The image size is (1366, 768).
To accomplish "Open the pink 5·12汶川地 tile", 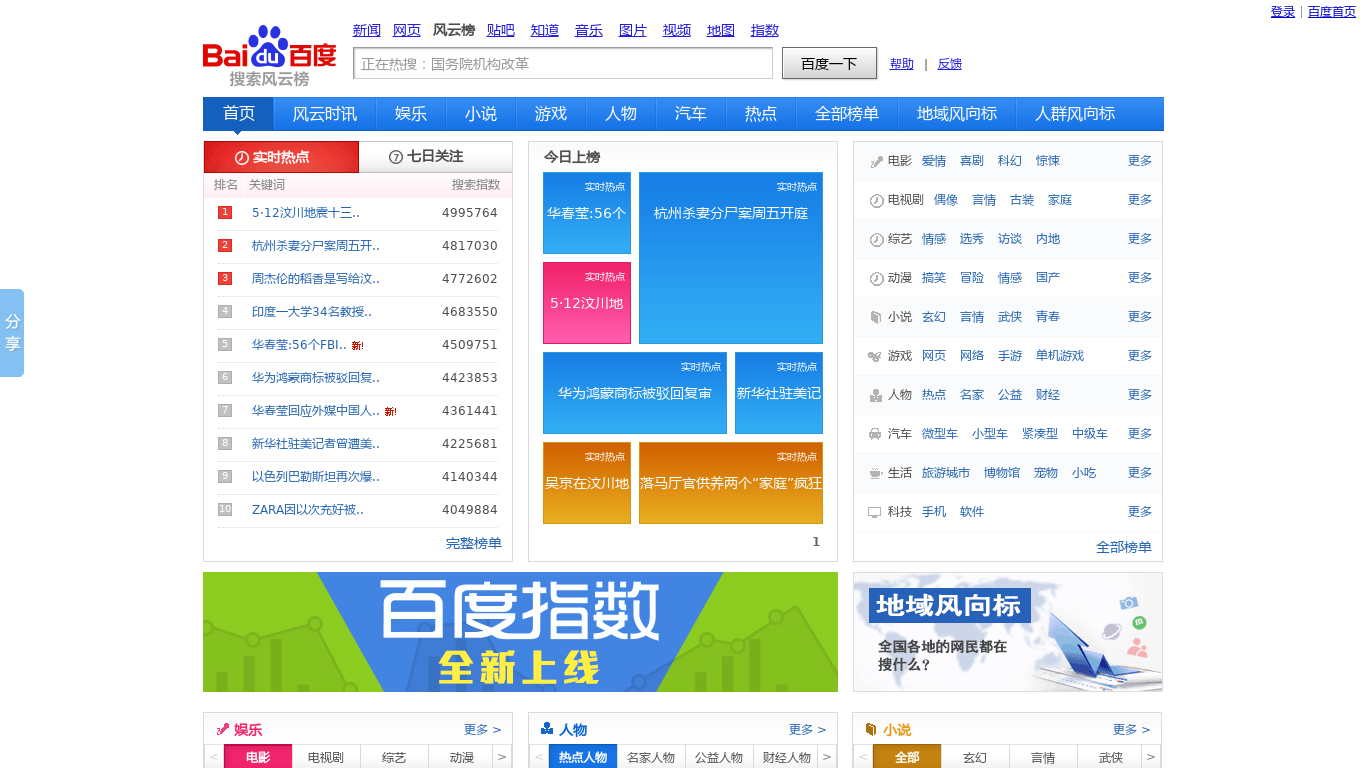I will [587, 303].
